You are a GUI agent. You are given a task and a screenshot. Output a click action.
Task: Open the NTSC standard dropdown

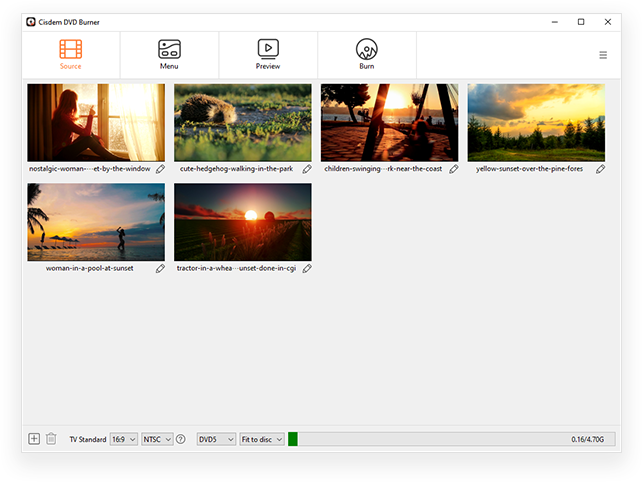point(157,439)
